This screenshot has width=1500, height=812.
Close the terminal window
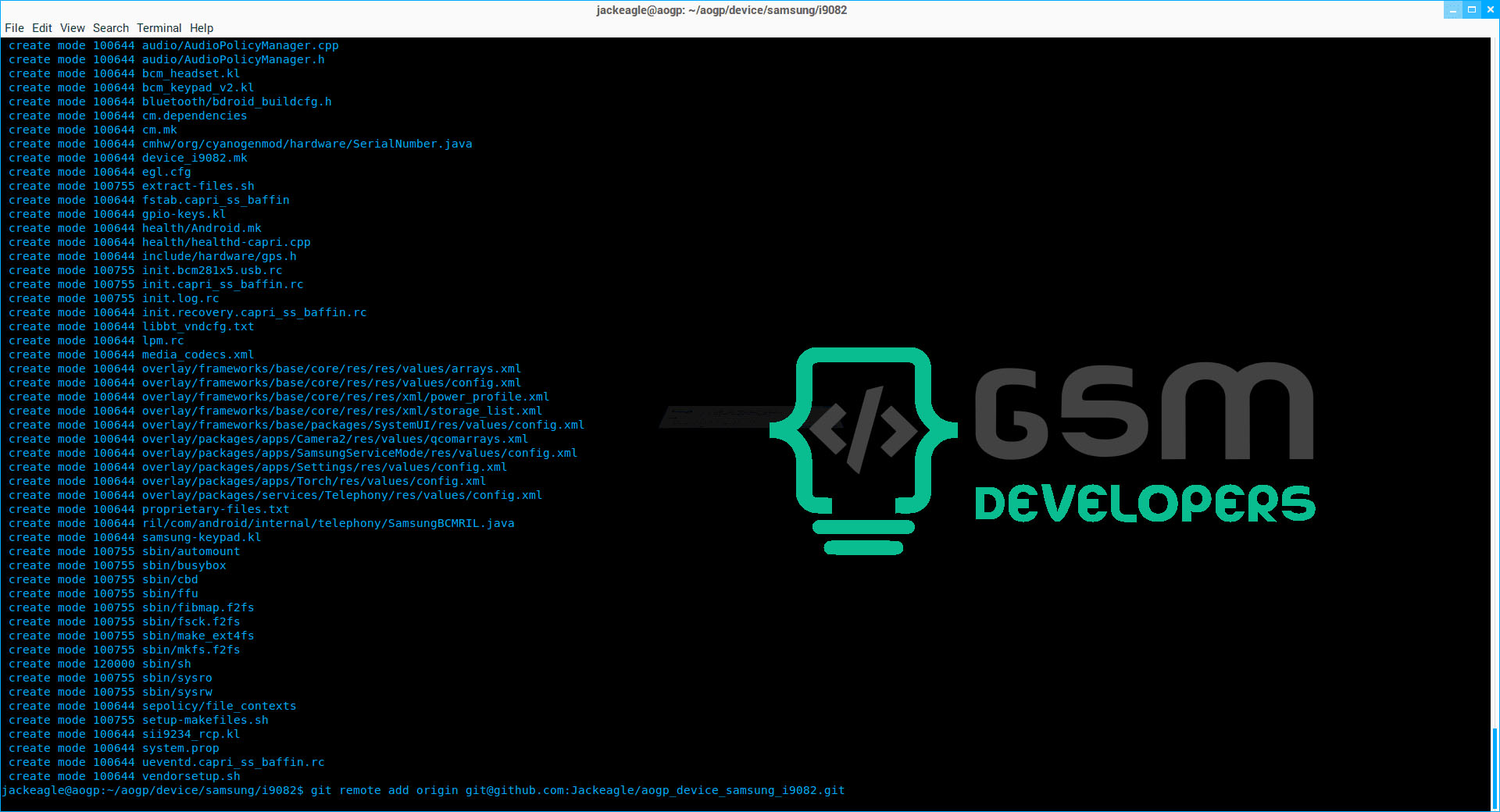(x=1491, y=10)
